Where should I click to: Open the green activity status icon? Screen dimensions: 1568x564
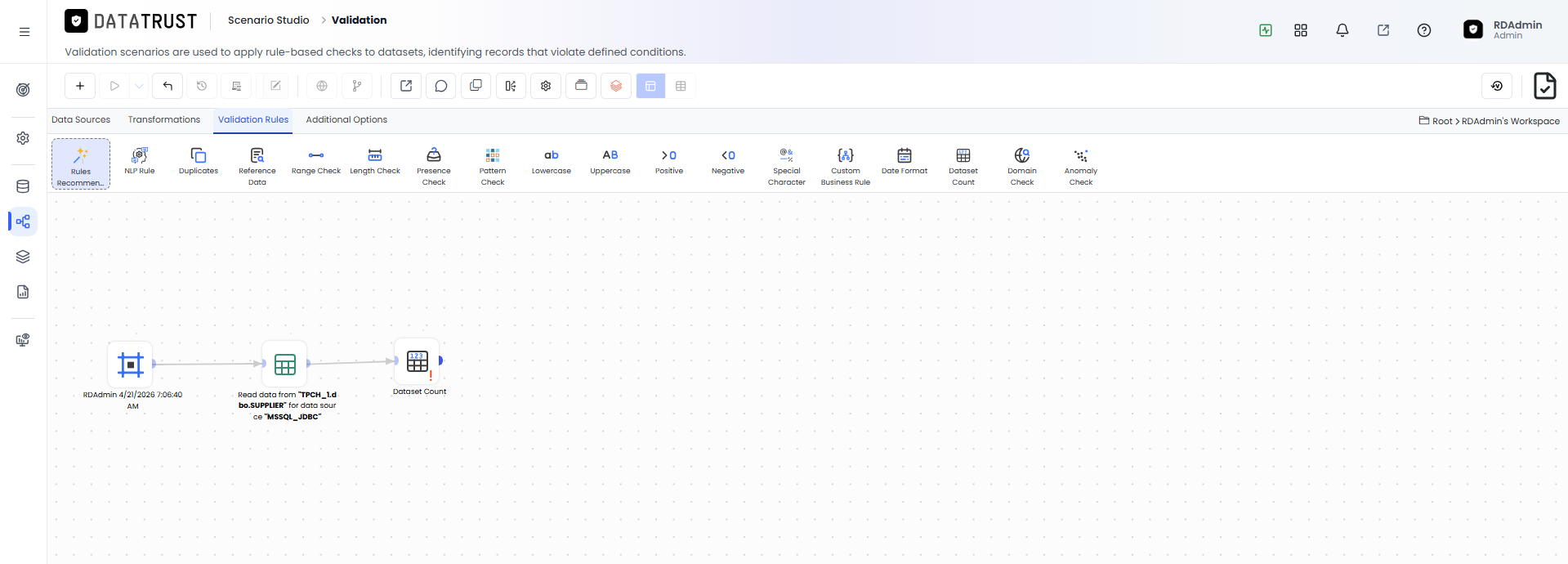[1266, 30]
